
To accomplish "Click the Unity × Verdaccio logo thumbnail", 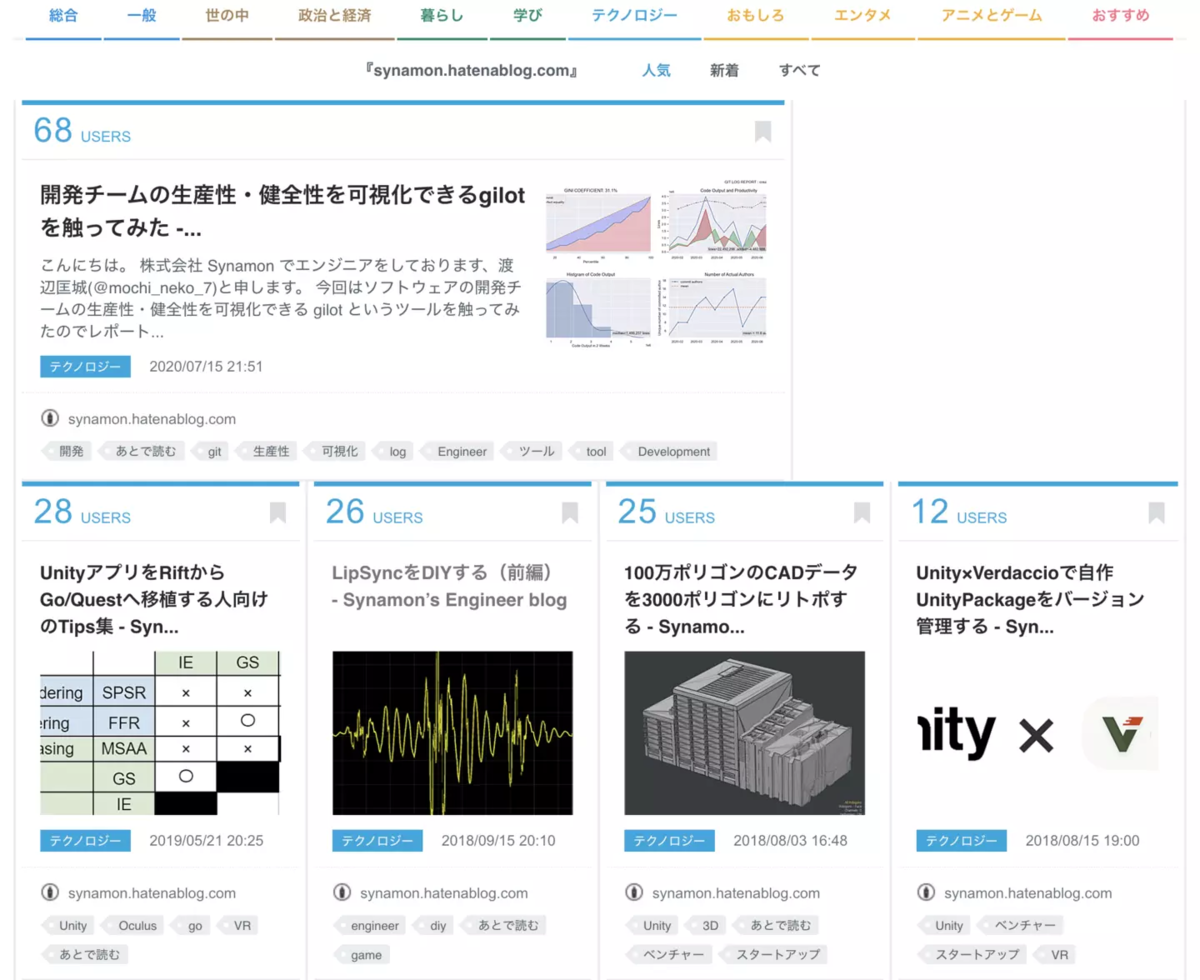I will (1037, 733).
